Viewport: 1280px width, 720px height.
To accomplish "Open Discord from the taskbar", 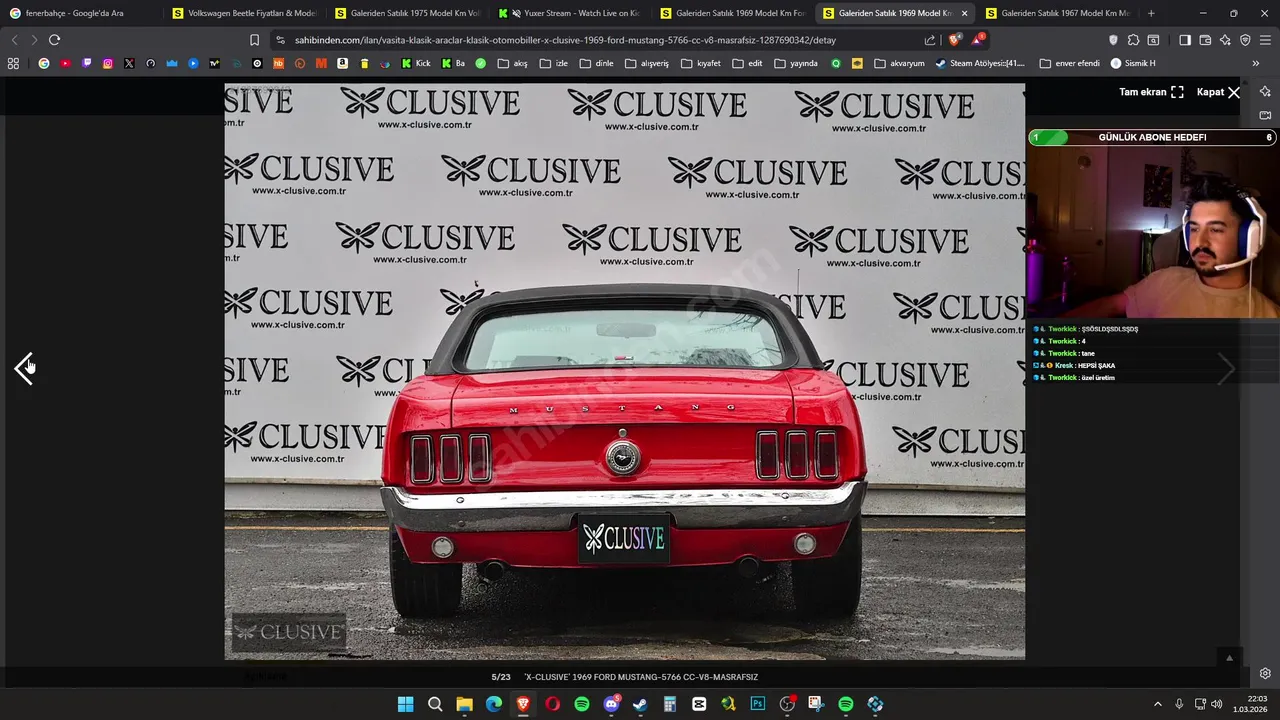I will click(x=611, y=704).
